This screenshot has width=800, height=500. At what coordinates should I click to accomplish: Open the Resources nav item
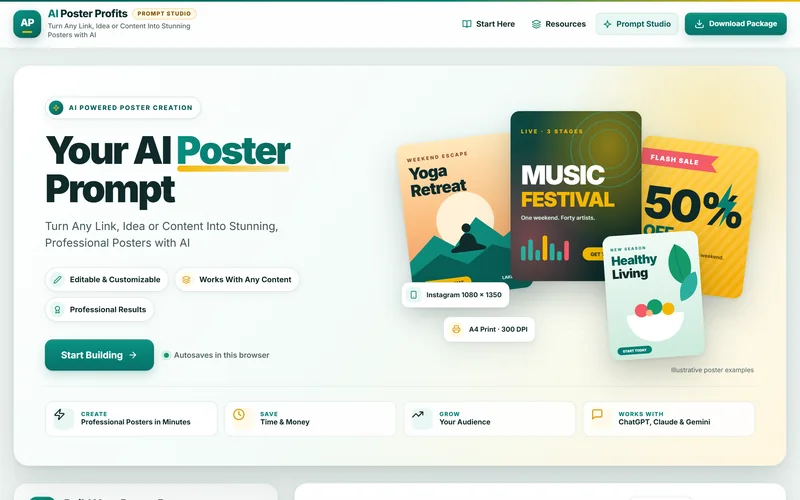coord(559,24)
